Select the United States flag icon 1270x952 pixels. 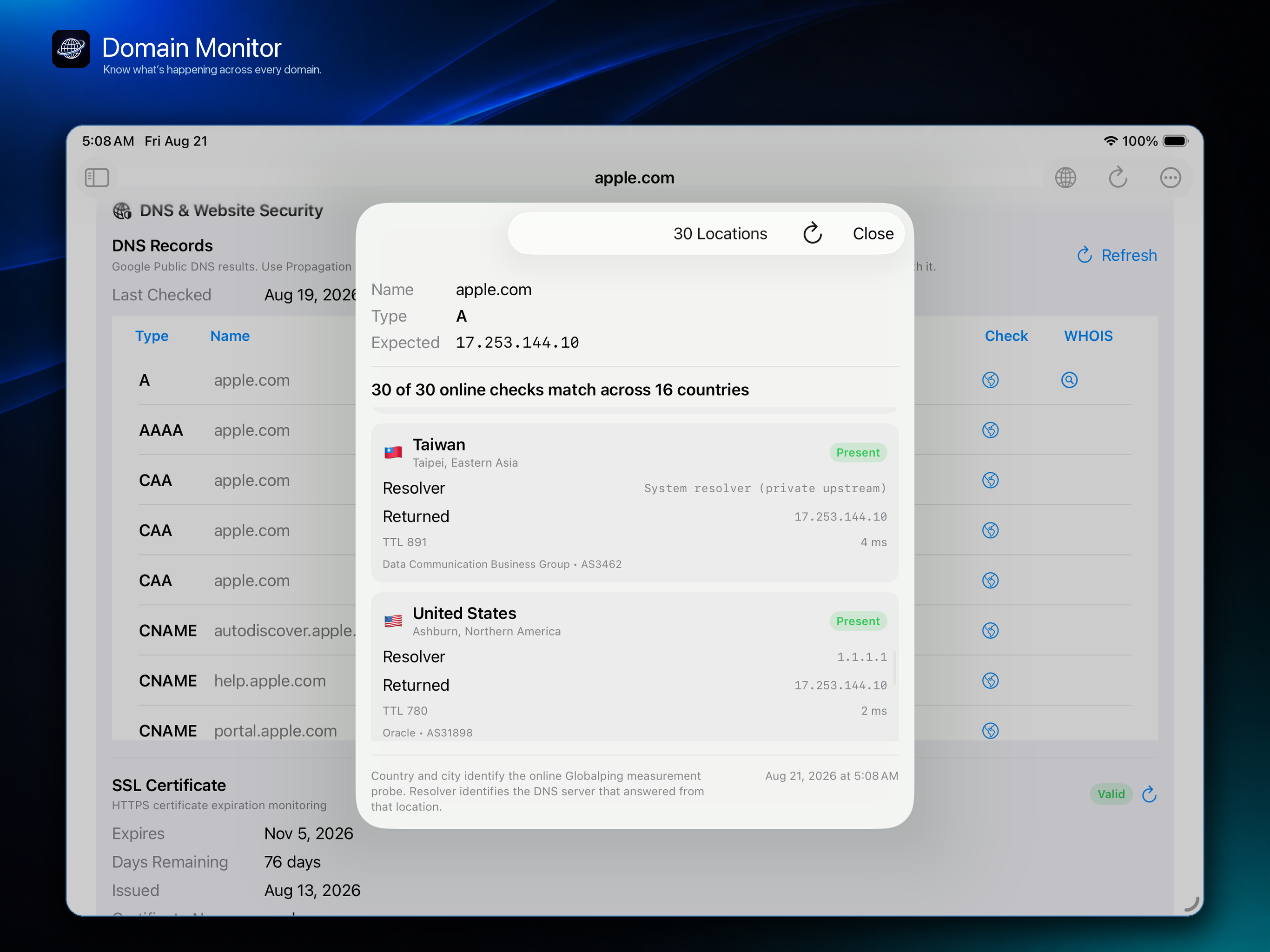point(393,621)
